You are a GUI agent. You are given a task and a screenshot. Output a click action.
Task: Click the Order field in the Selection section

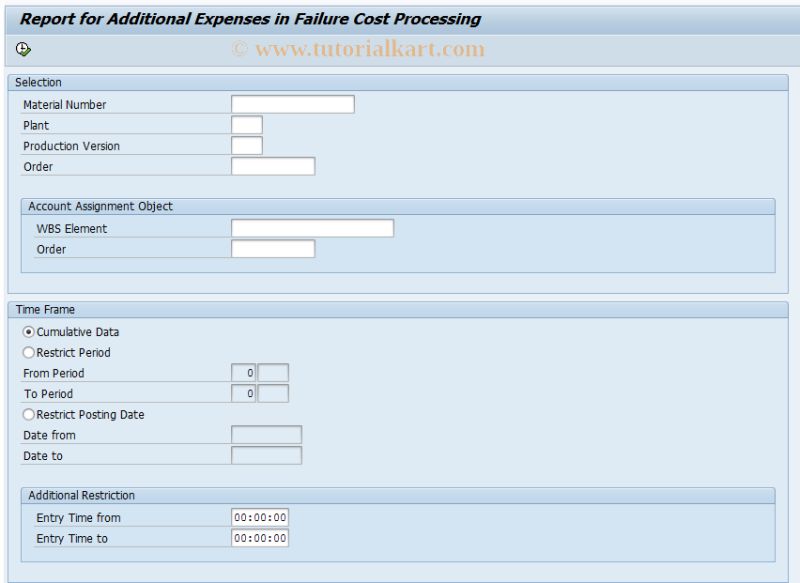tap(275, 166)
